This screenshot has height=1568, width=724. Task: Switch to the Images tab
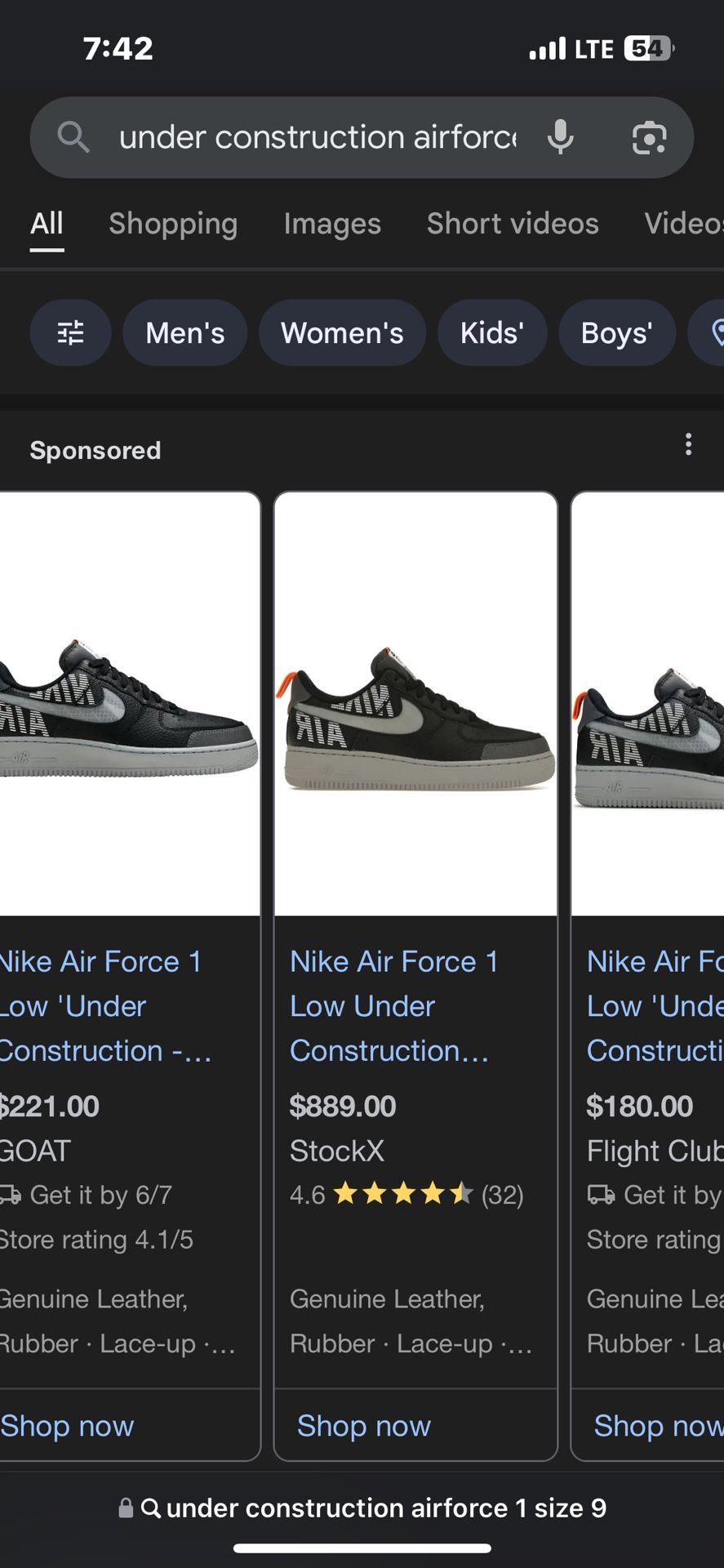pyautogui.click(x=332, y=224)
